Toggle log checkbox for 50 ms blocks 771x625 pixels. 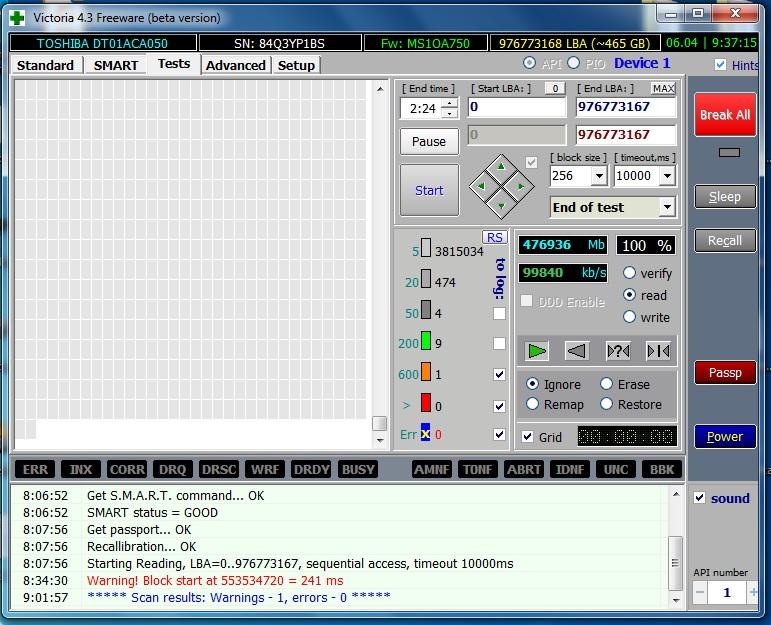pyautogui.click(x=499, y=313)
